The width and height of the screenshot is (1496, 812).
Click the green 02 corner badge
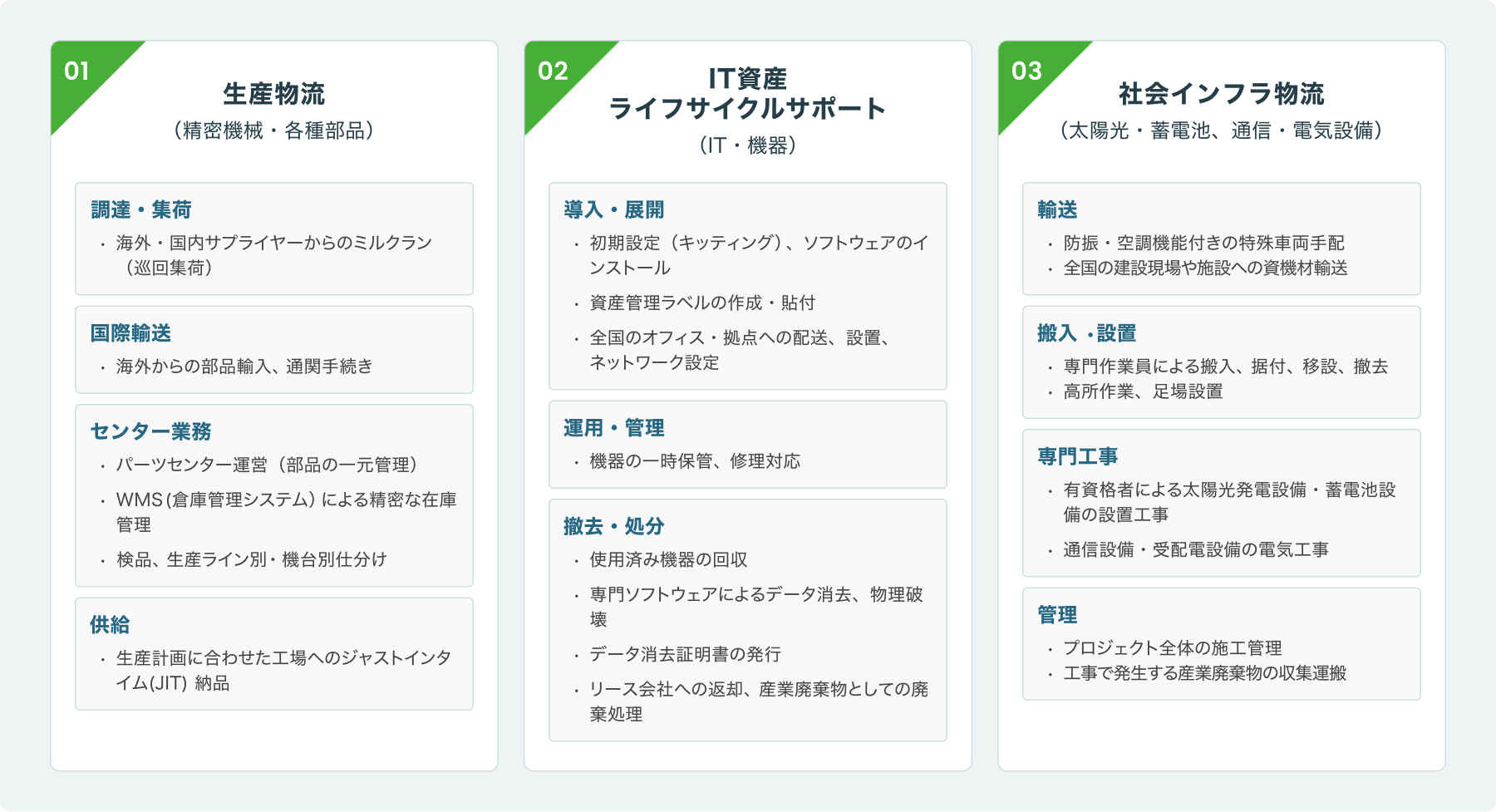click(553, 72)
